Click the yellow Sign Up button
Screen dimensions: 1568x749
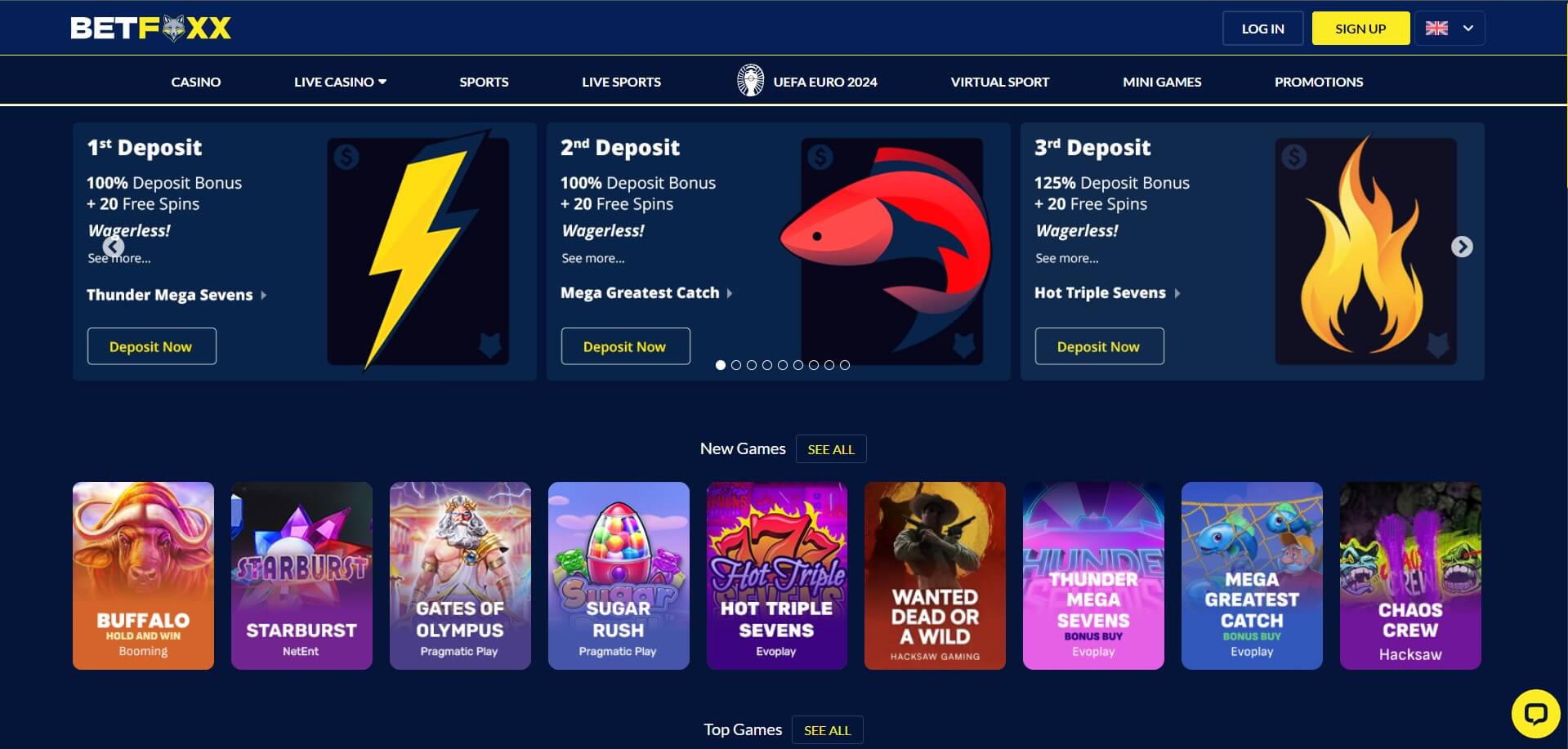tap(1360, 29)
